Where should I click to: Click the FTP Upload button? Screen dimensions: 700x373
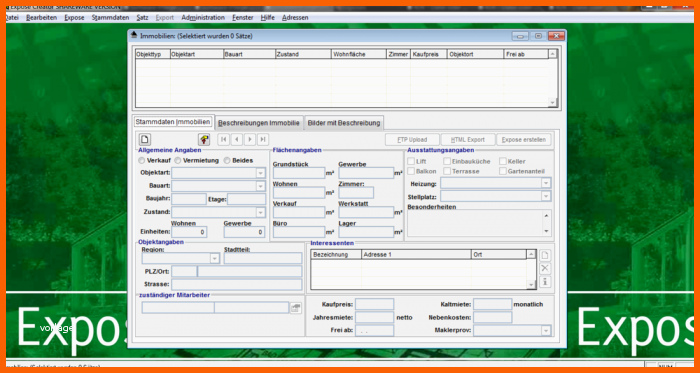point(412,140)
